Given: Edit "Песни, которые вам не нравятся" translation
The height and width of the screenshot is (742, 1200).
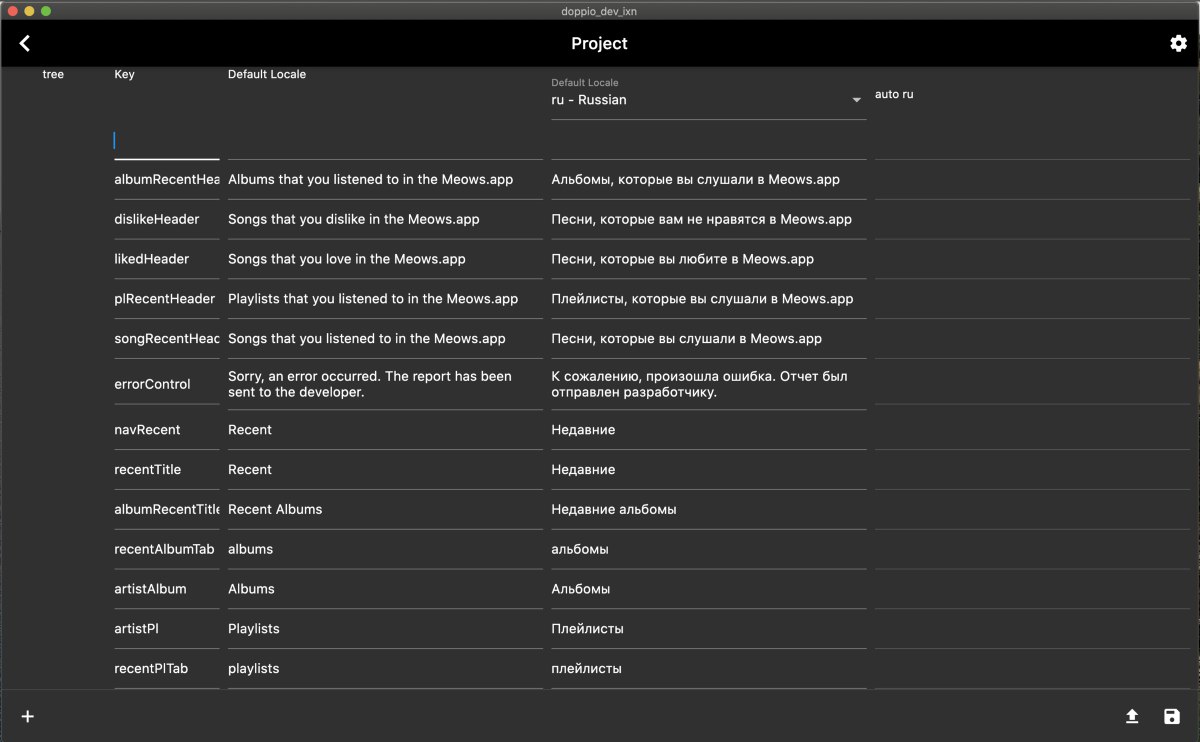Looking at the screenshot, I should (x=709, y=220).
